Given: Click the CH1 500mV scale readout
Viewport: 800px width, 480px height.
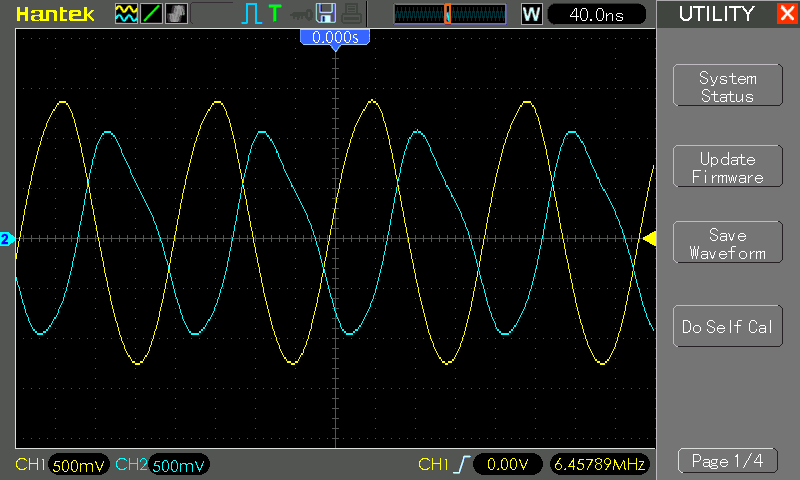Looking at the screenshot, I should 78,465.
